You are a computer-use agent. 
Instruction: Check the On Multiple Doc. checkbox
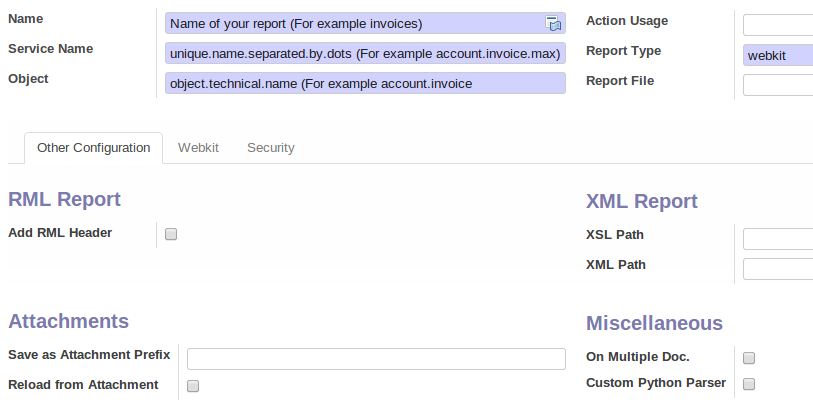click(x=749, y=358)
